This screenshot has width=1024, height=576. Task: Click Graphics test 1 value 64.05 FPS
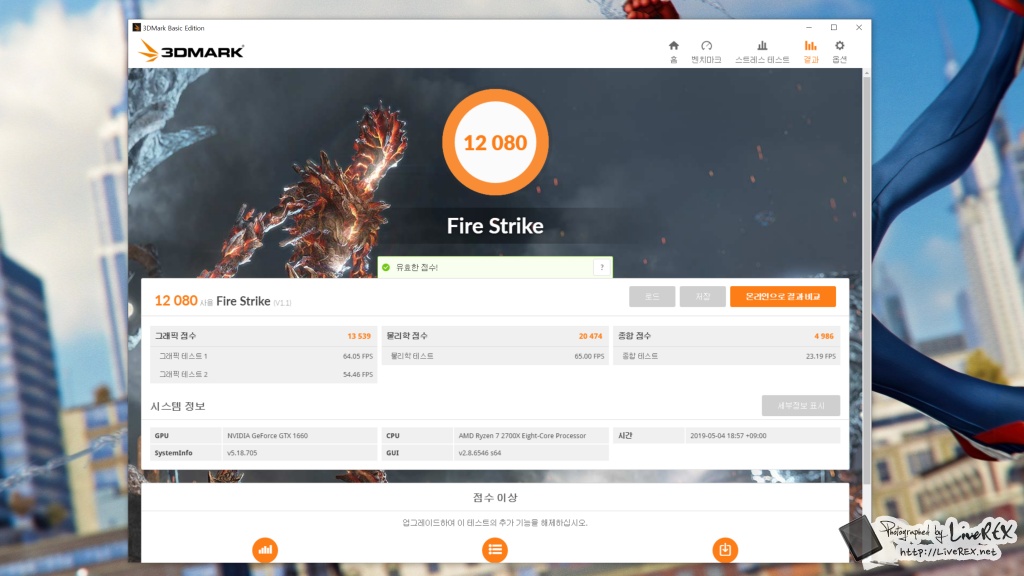(x=358, y=357)
